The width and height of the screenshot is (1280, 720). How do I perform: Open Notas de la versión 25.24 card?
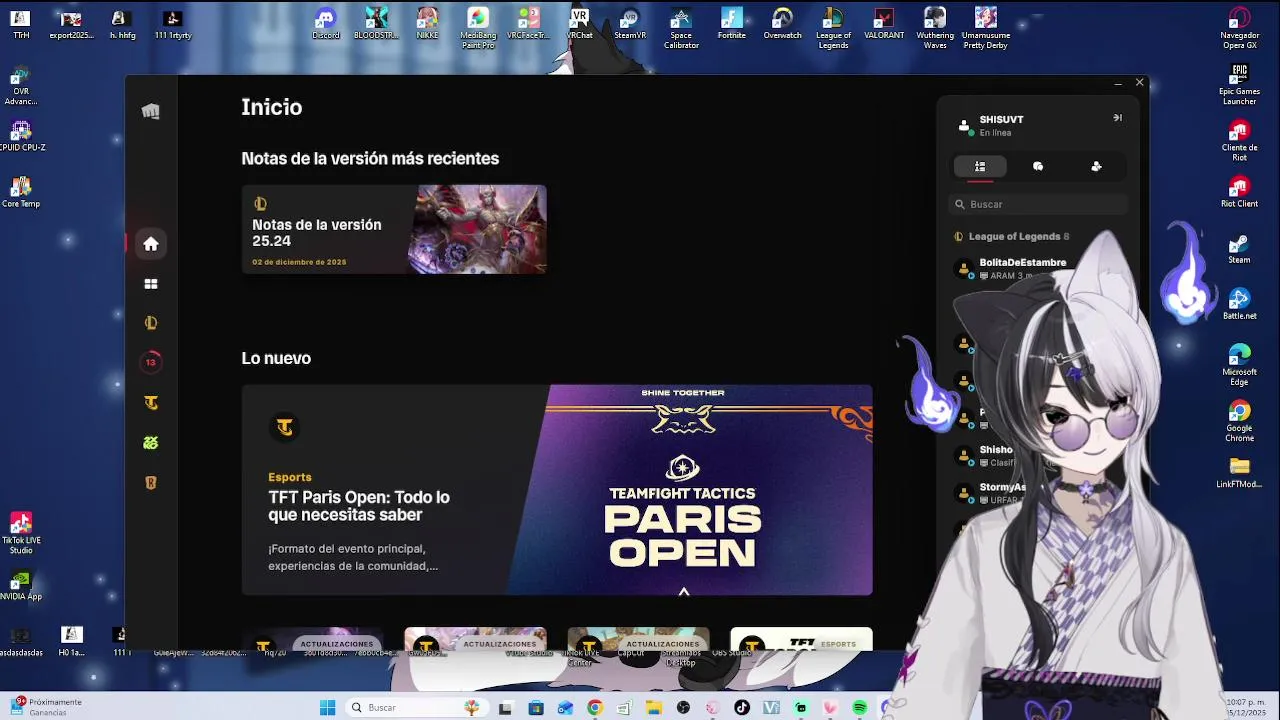pyautogui.click(x=394, y=229)
